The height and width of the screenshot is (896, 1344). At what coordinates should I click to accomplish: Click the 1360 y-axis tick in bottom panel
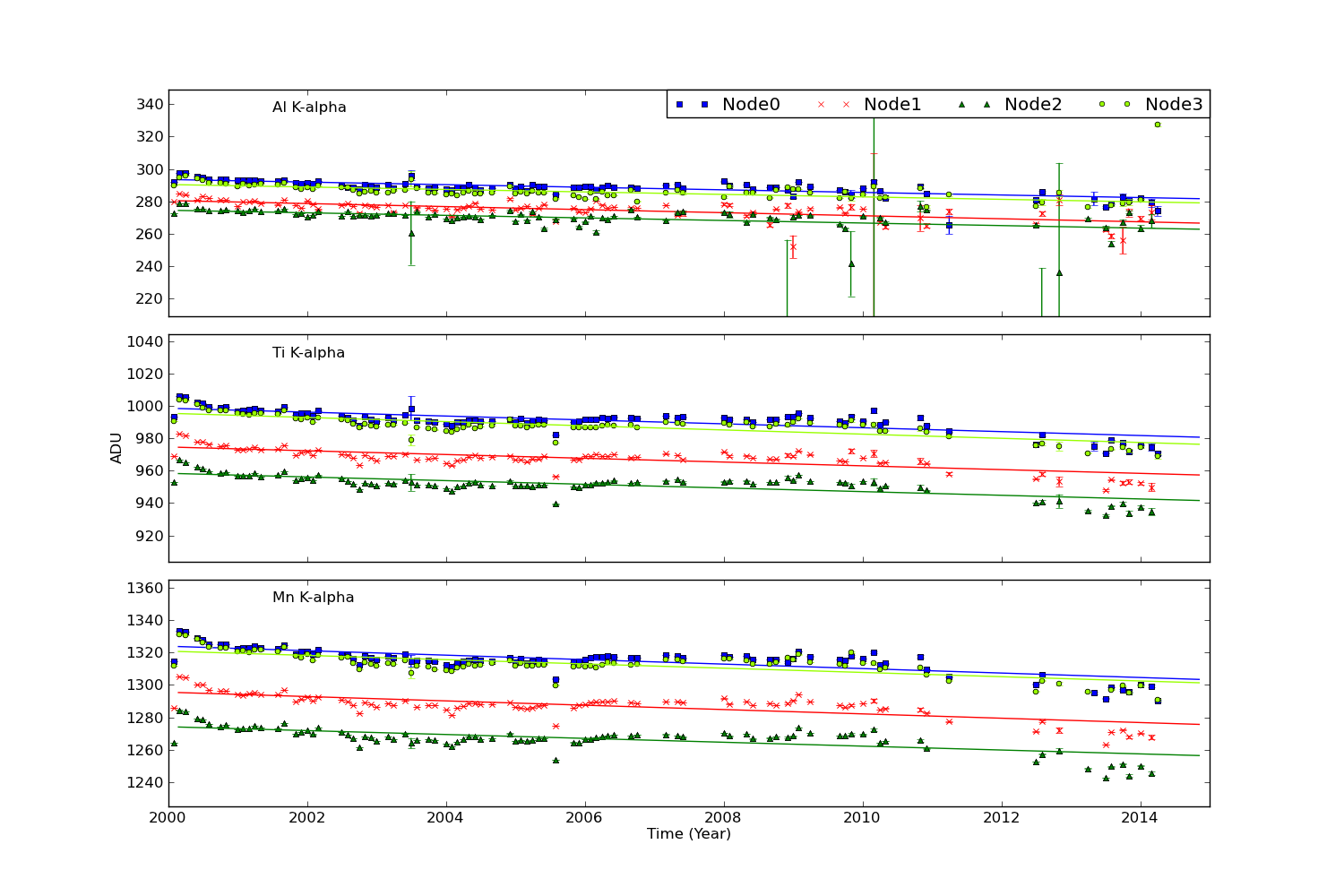coord(145,588)
